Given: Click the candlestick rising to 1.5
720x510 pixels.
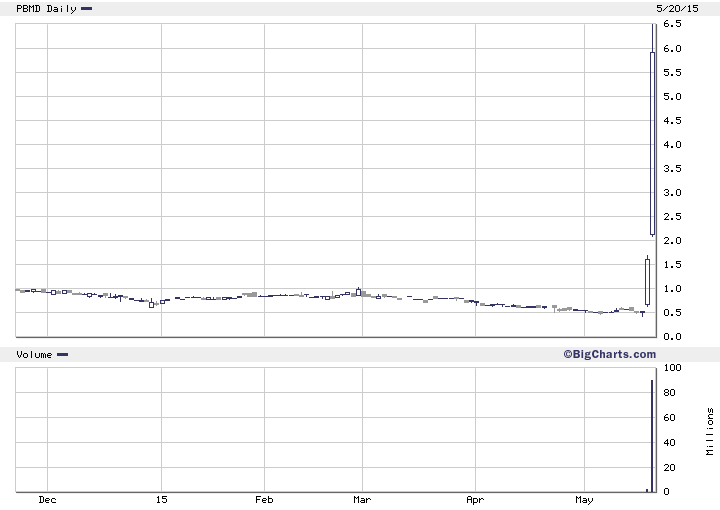Looking at the screenshot, I should pos(647,282).
